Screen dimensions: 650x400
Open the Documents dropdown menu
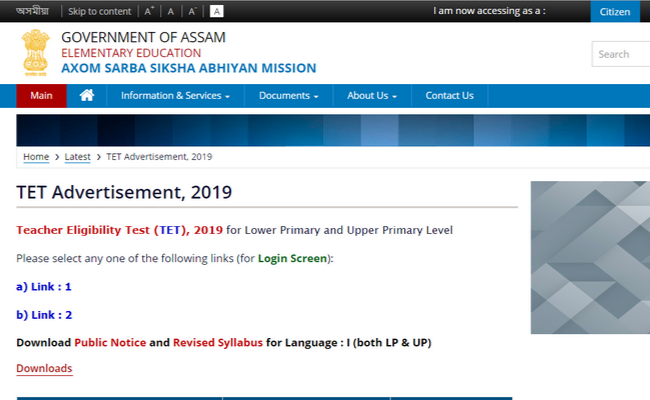[288, 96]
